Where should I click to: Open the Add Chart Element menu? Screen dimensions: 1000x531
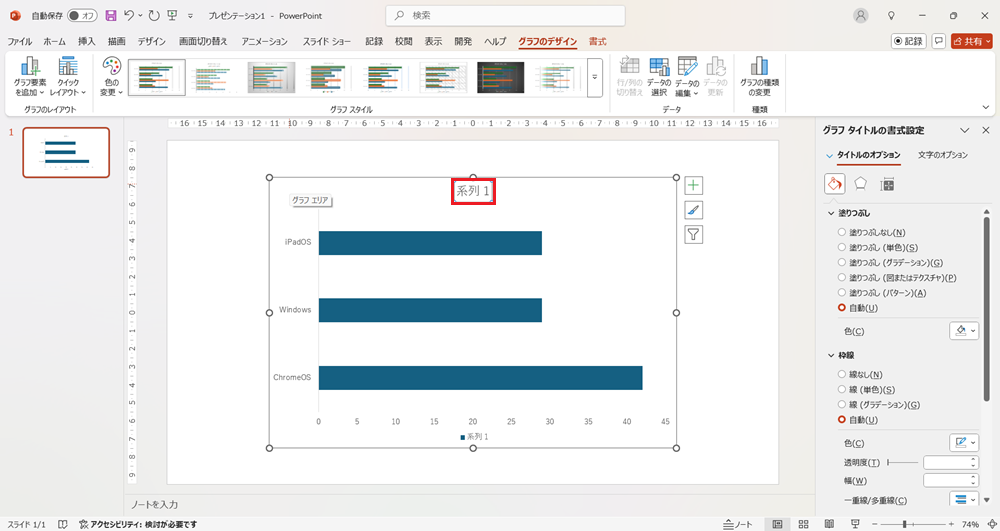30,76
